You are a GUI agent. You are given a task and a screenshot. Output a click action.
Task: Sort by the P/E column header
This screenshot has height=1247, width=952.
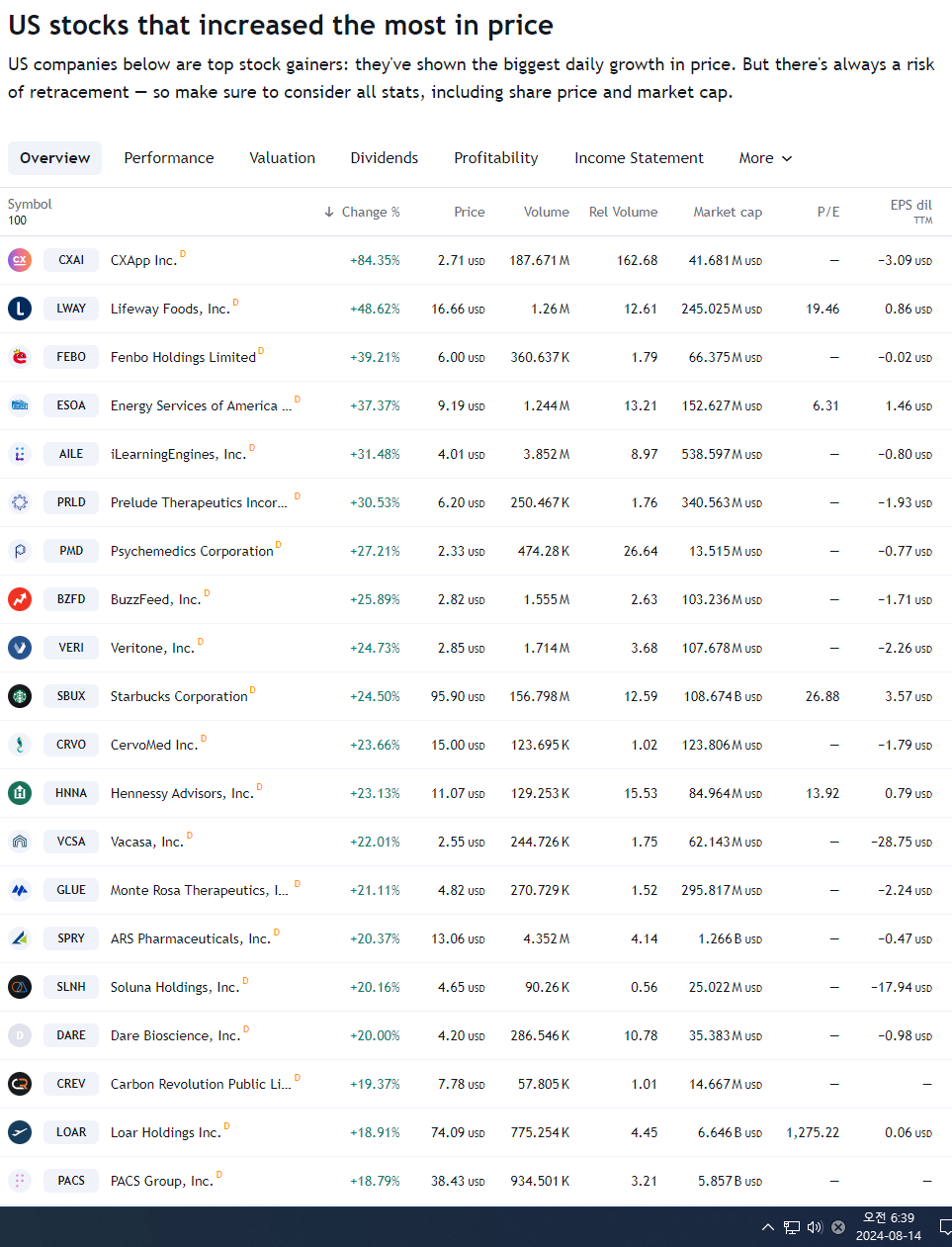click(828, 212)
